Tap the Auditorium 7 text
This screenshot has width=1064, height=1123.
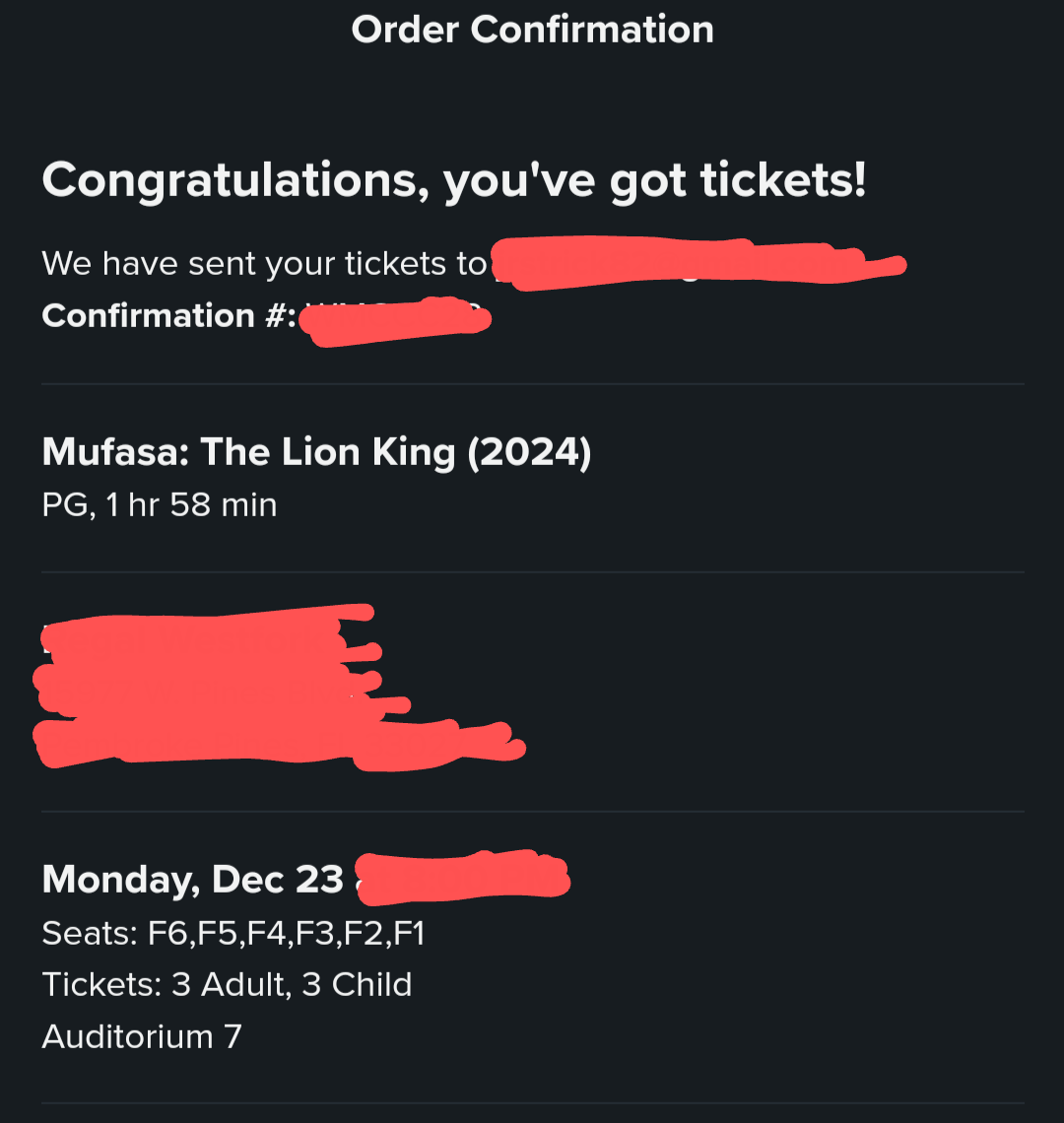click(142, 1036)
